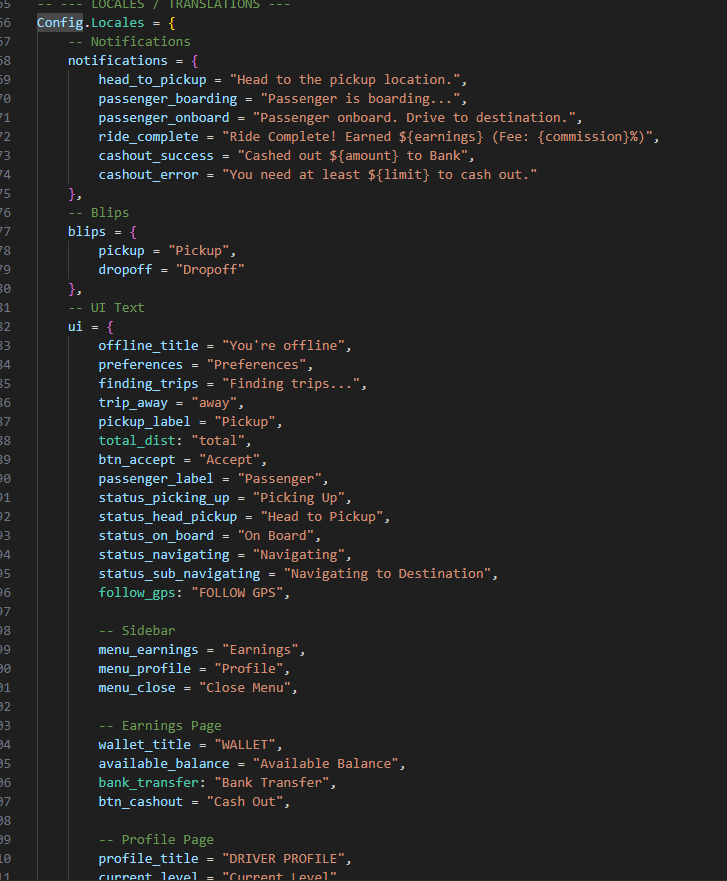
Task: Click the "Close Menu" string
Action: [245, 688]
